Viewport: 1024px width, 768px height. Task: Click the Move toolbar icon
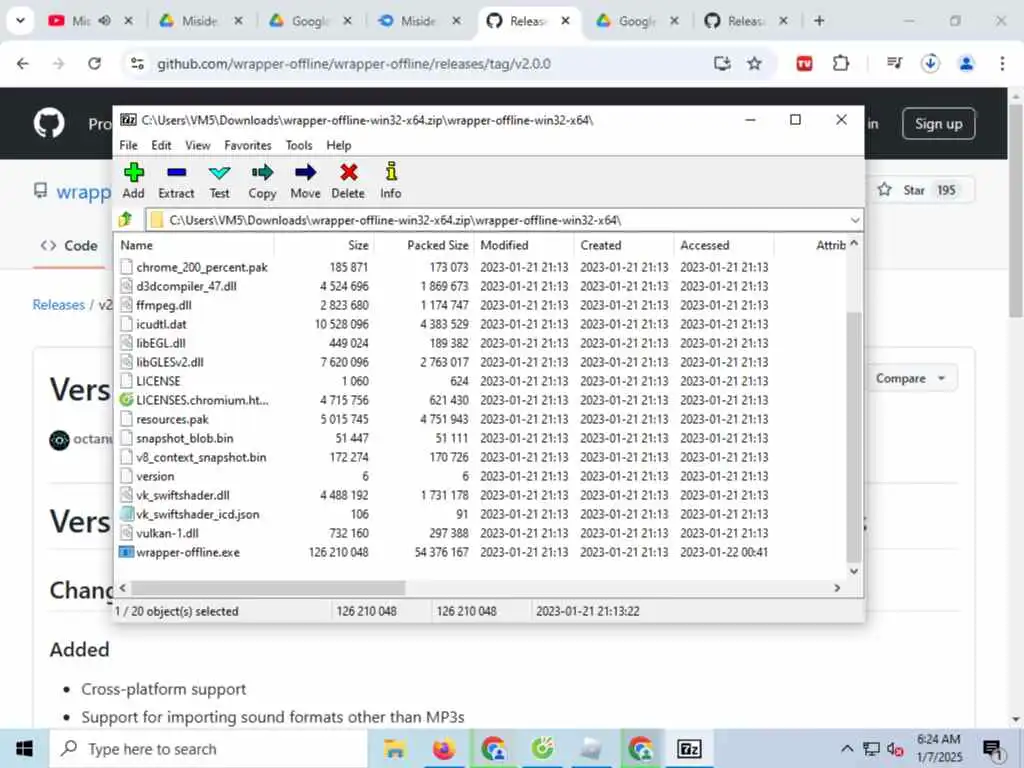pos(305,172)
